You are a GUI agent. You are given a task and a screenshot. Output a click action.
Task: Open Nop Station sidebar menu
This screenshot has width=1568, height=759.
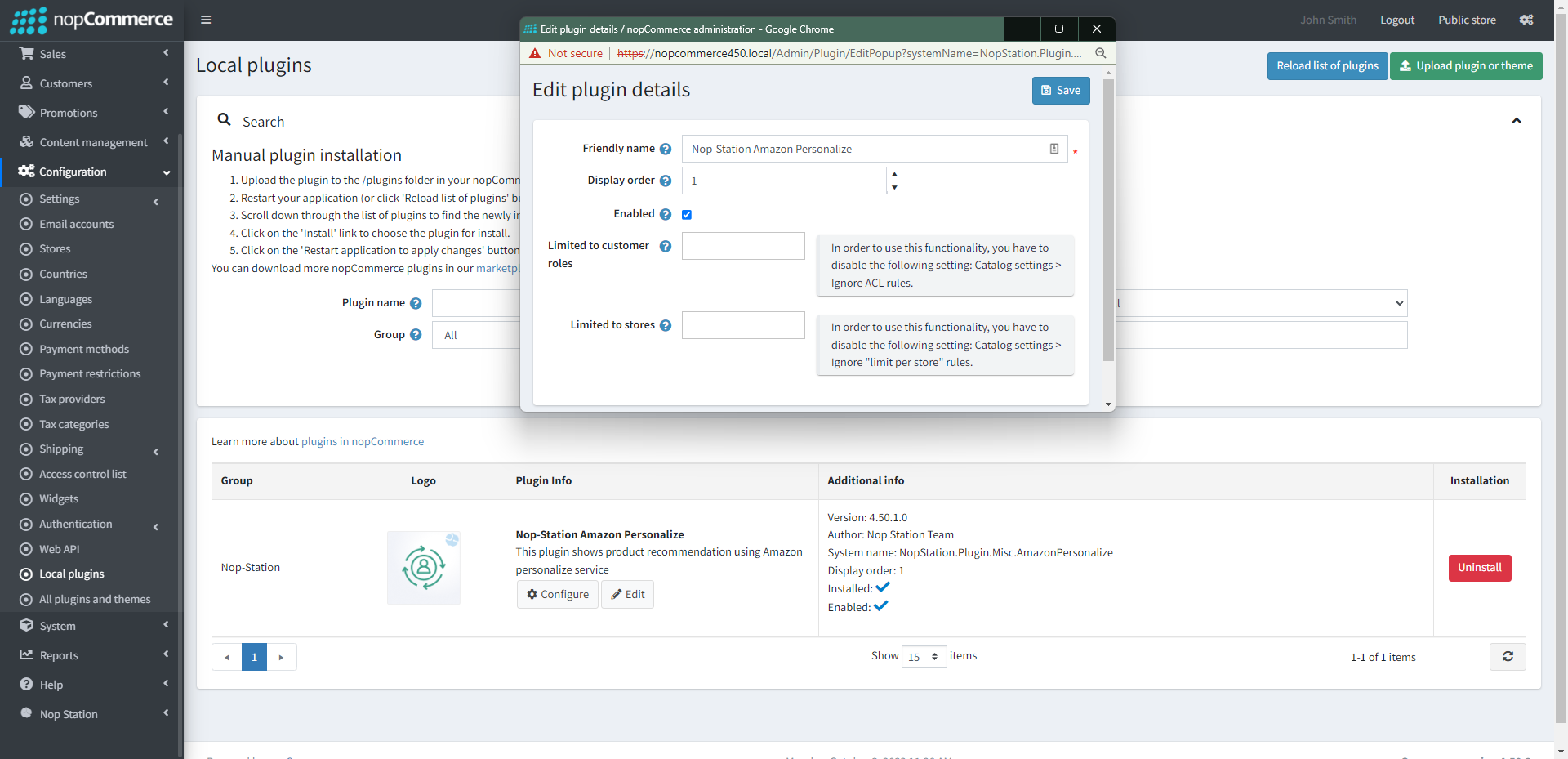pos(69,714)
